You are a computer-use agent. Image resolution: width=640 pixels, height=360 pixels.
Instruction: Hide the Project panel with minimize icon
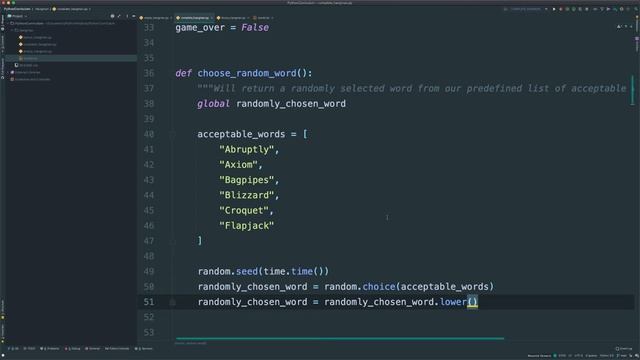pyautogui.click(x=133, y=16)
